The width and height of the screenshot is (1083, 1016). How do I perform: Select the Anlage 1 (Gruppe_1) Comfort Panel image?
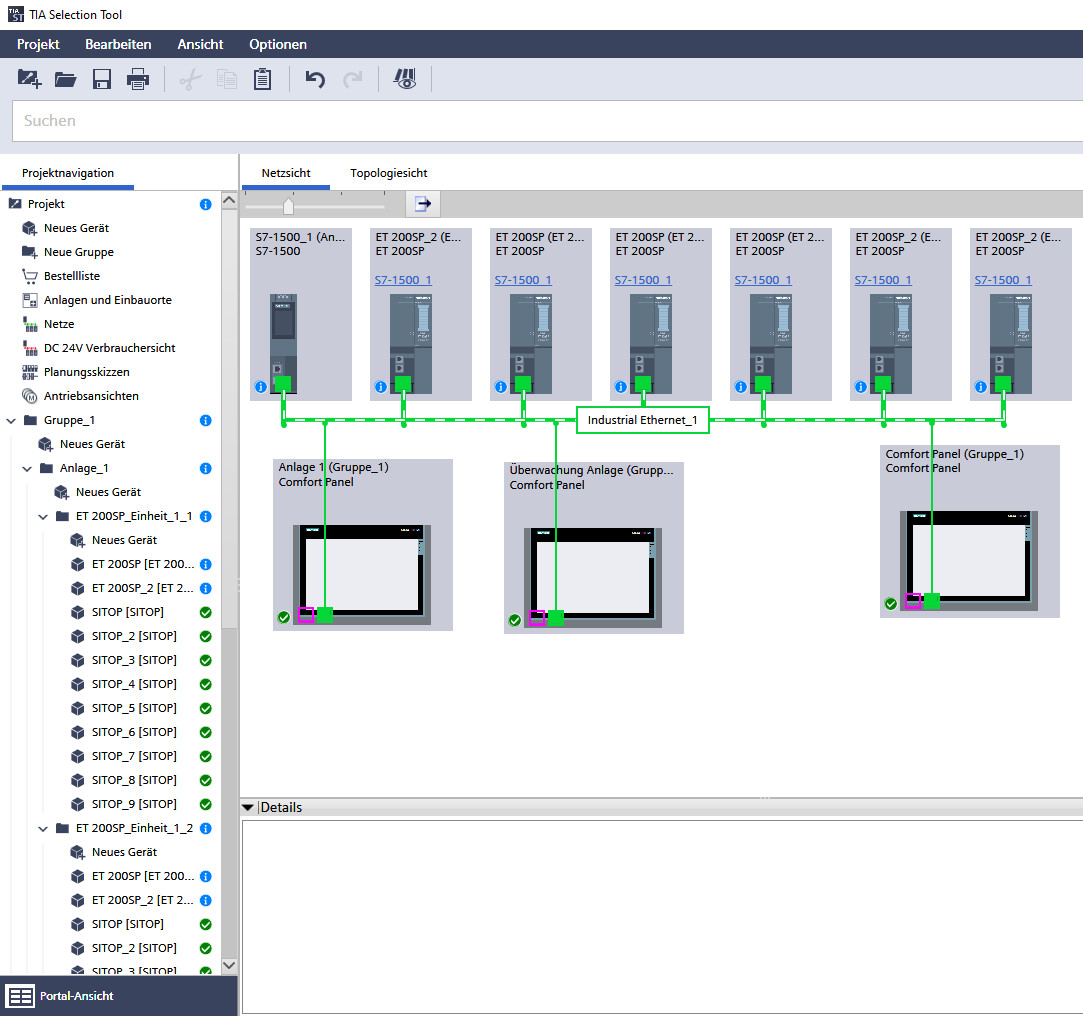pos(362,575)
